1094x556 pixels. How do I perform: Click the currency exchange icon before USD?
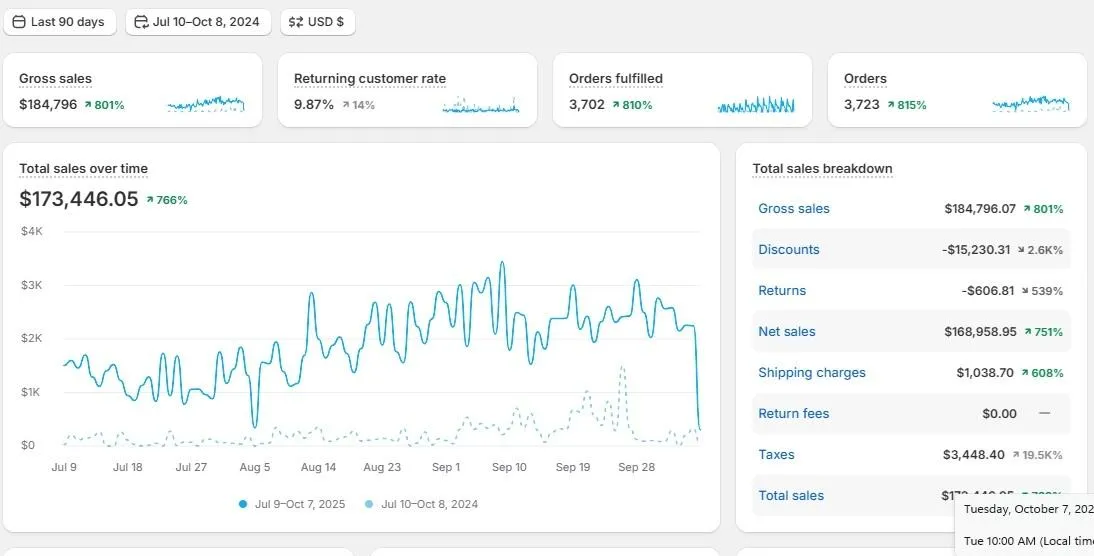click(296, 22)
